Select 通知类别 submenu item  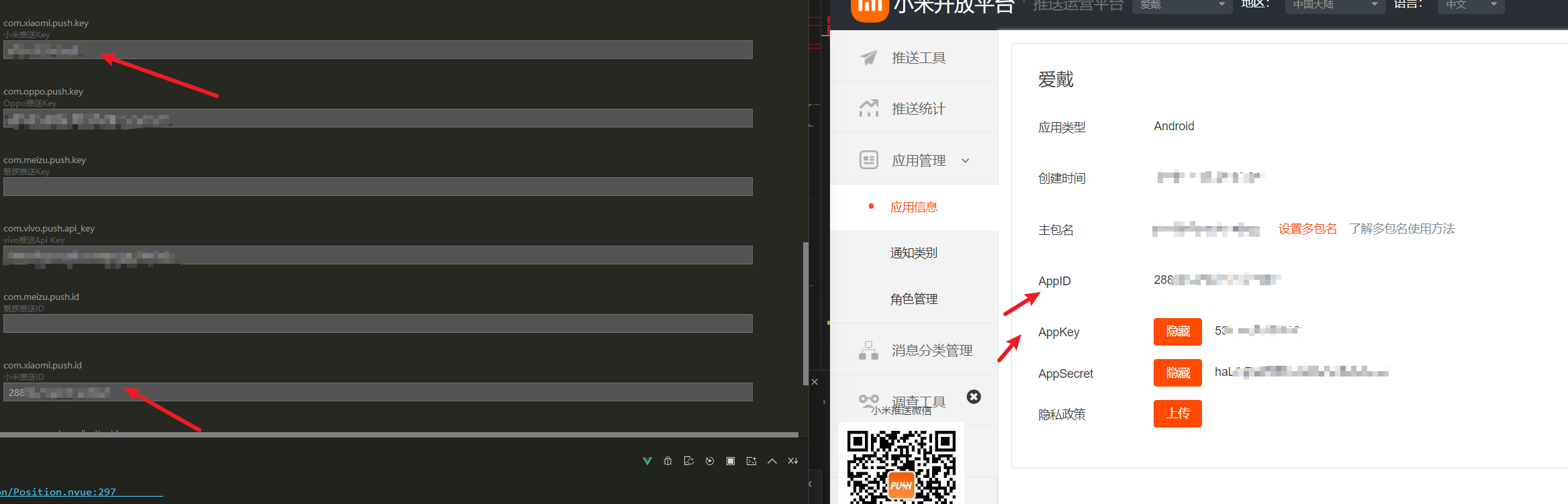[914, 253]
